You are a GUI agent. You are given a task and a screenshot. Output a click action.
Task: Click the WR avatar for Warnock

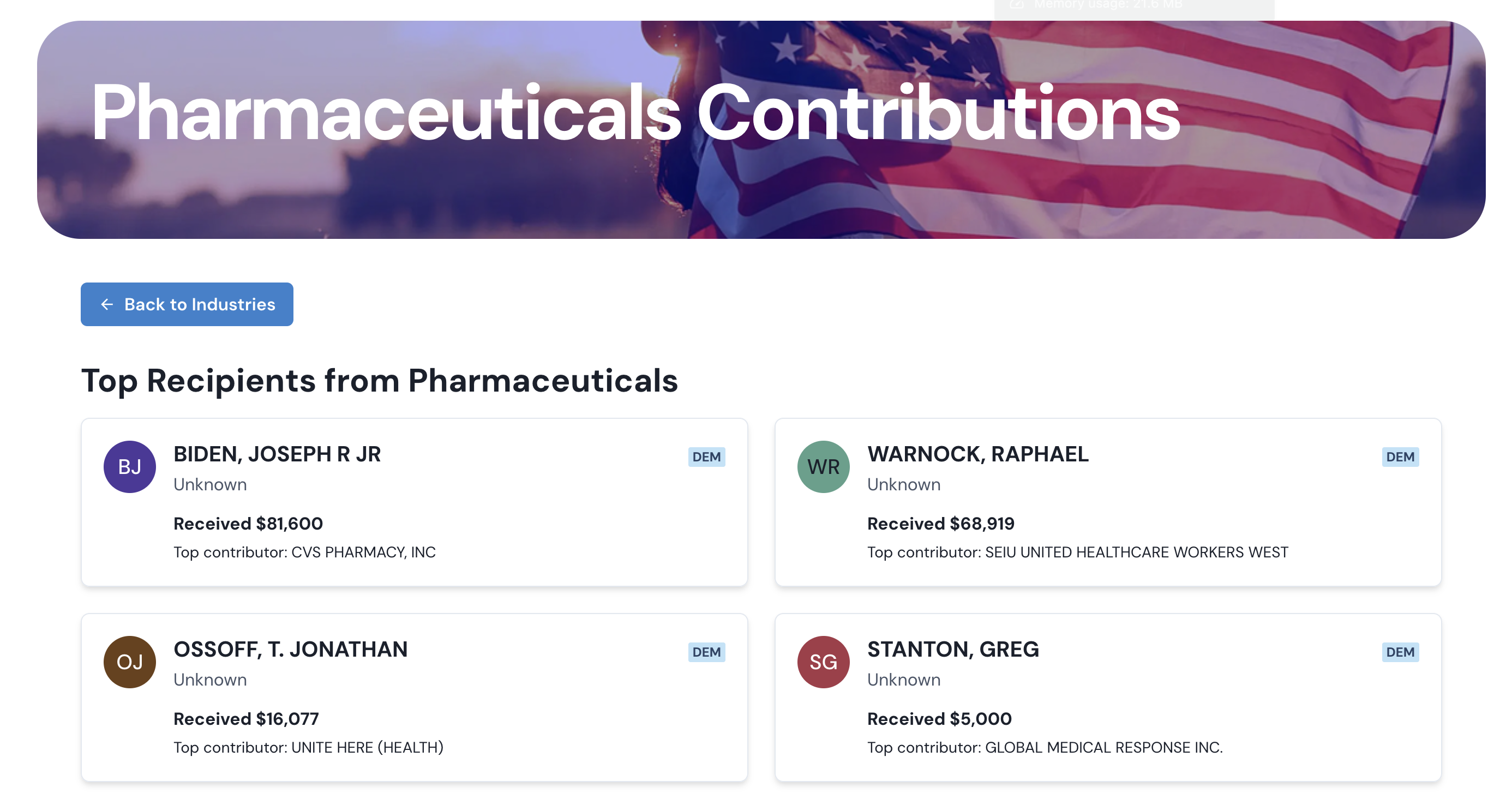(823, 466)
